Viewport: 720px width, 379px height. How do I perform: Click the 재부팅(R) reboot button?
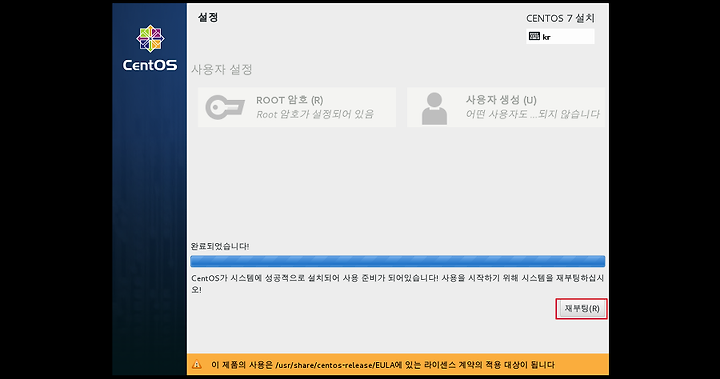[581, 309]
